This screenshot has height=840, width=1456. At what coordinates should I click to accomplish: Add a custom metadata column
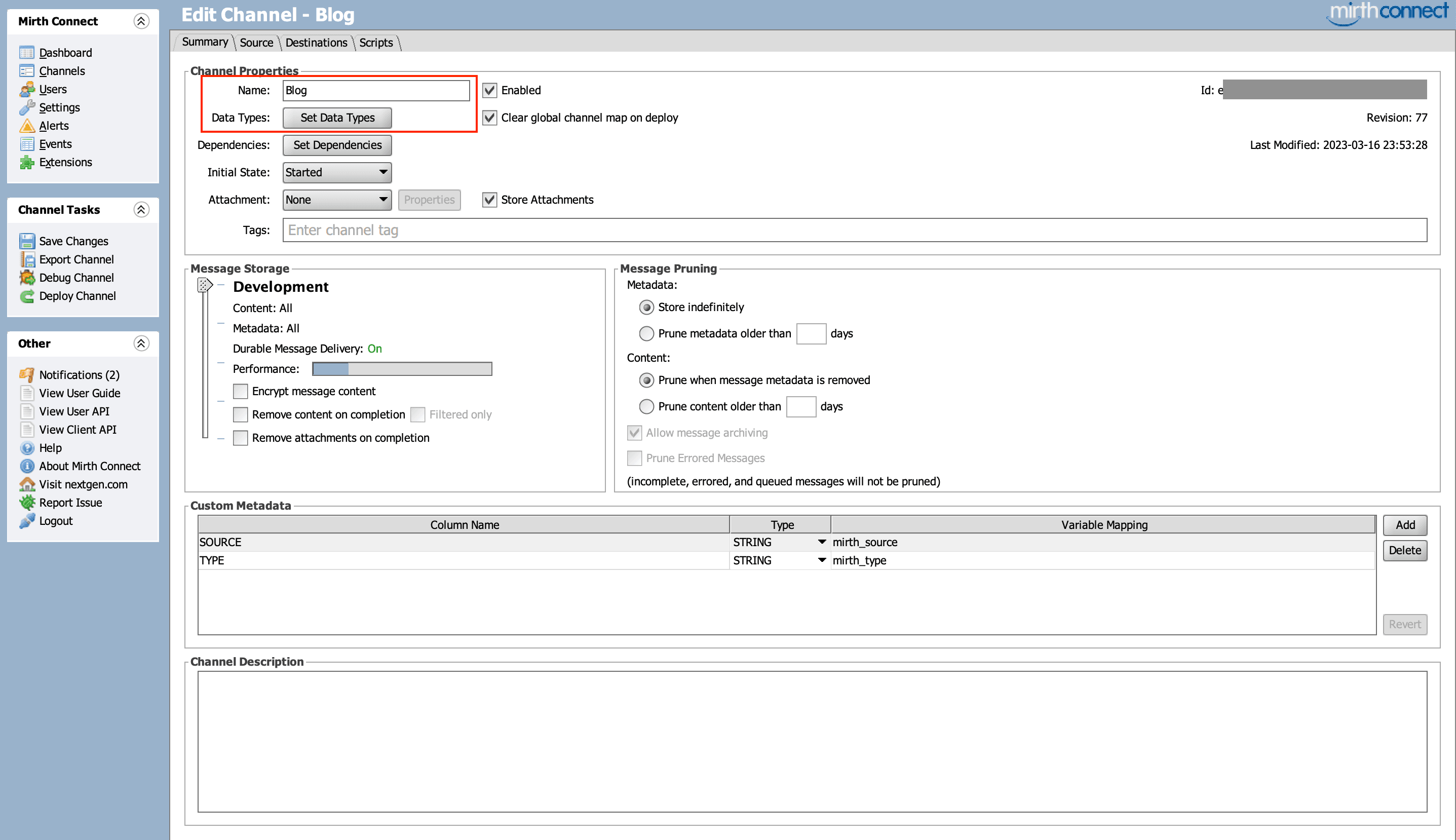(x=1405, y=525)
